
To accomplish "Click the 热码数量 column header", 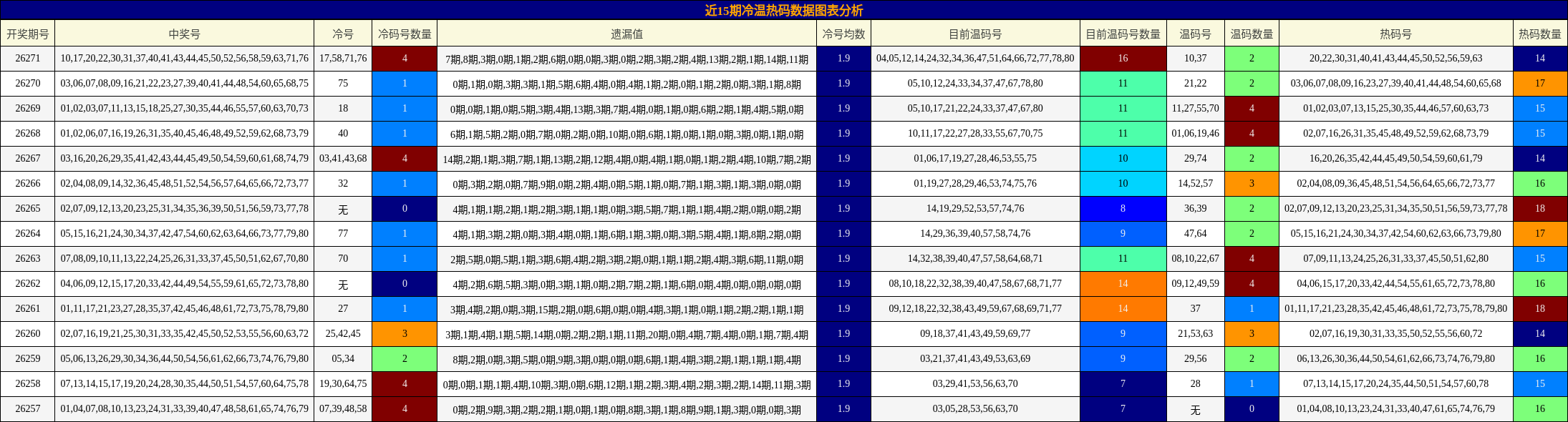I will pos(1540,34).
